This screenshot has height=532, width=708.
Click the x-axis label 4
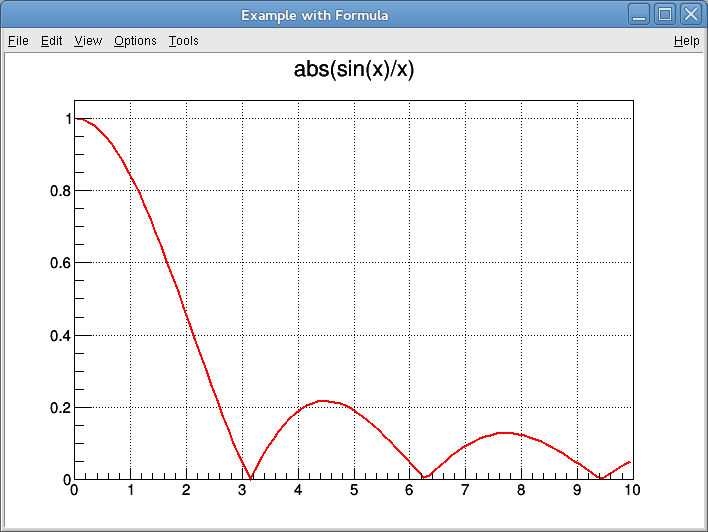coord(298,490)
